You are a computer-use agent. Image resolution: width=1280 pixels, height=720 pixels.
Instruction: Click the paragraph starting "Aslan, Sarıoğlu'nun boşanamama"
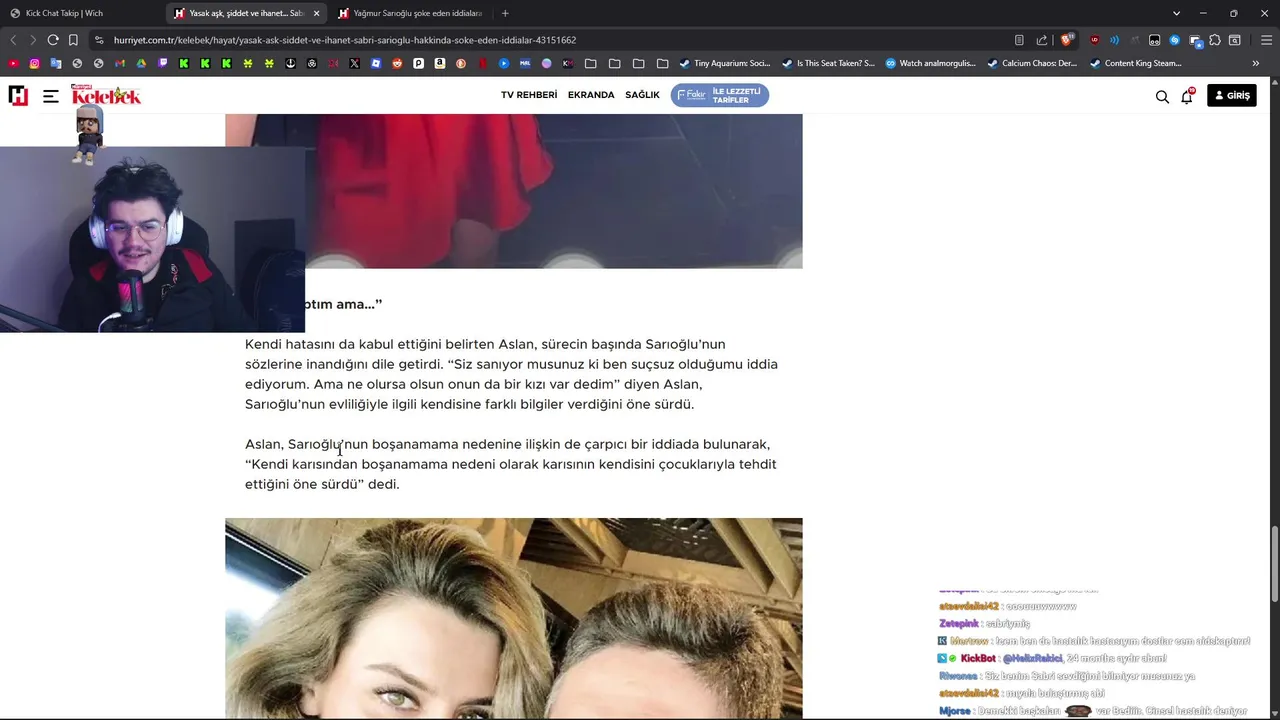[510, 464]
